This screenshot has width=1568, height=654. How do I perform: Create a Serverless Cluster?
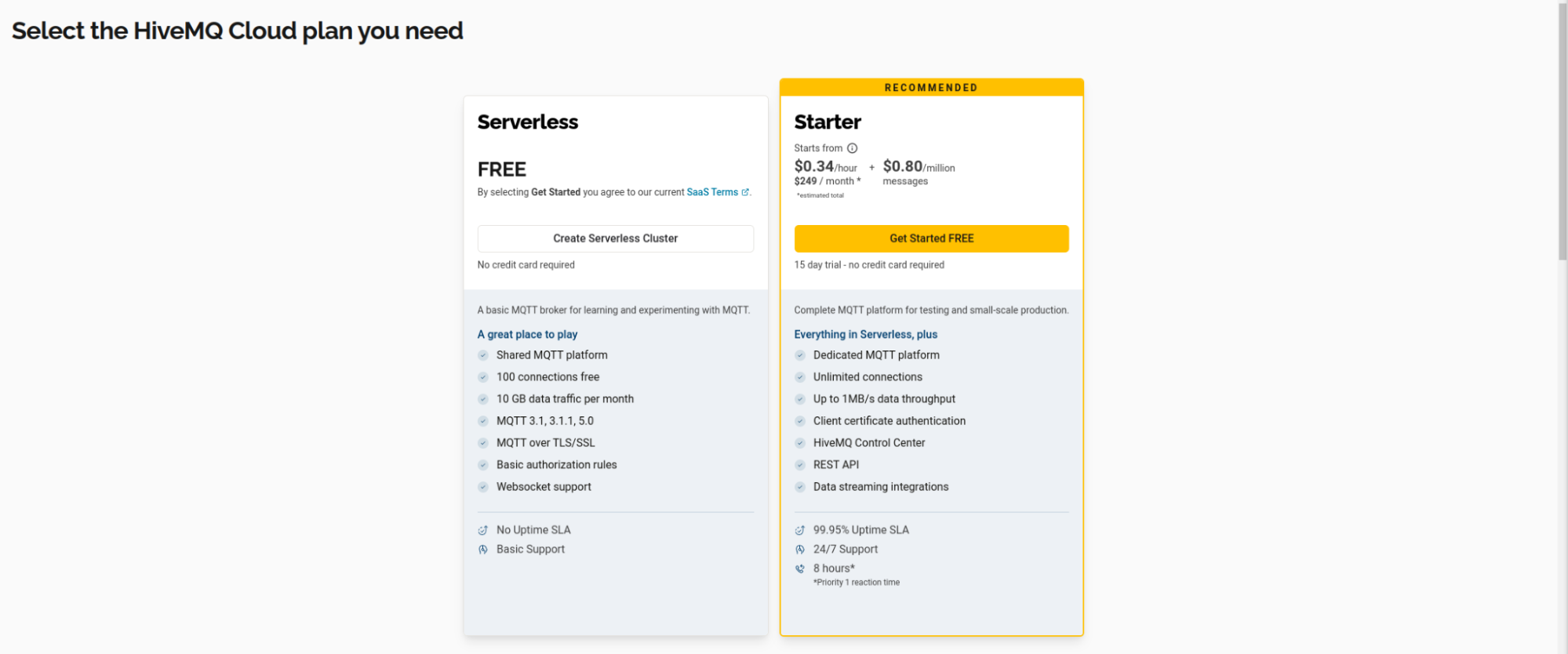(x=616, y=238)
